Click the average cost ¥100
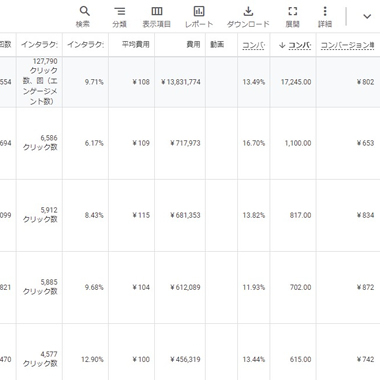Viewport: 380px width, 380px height. click(x=141, y=359)
